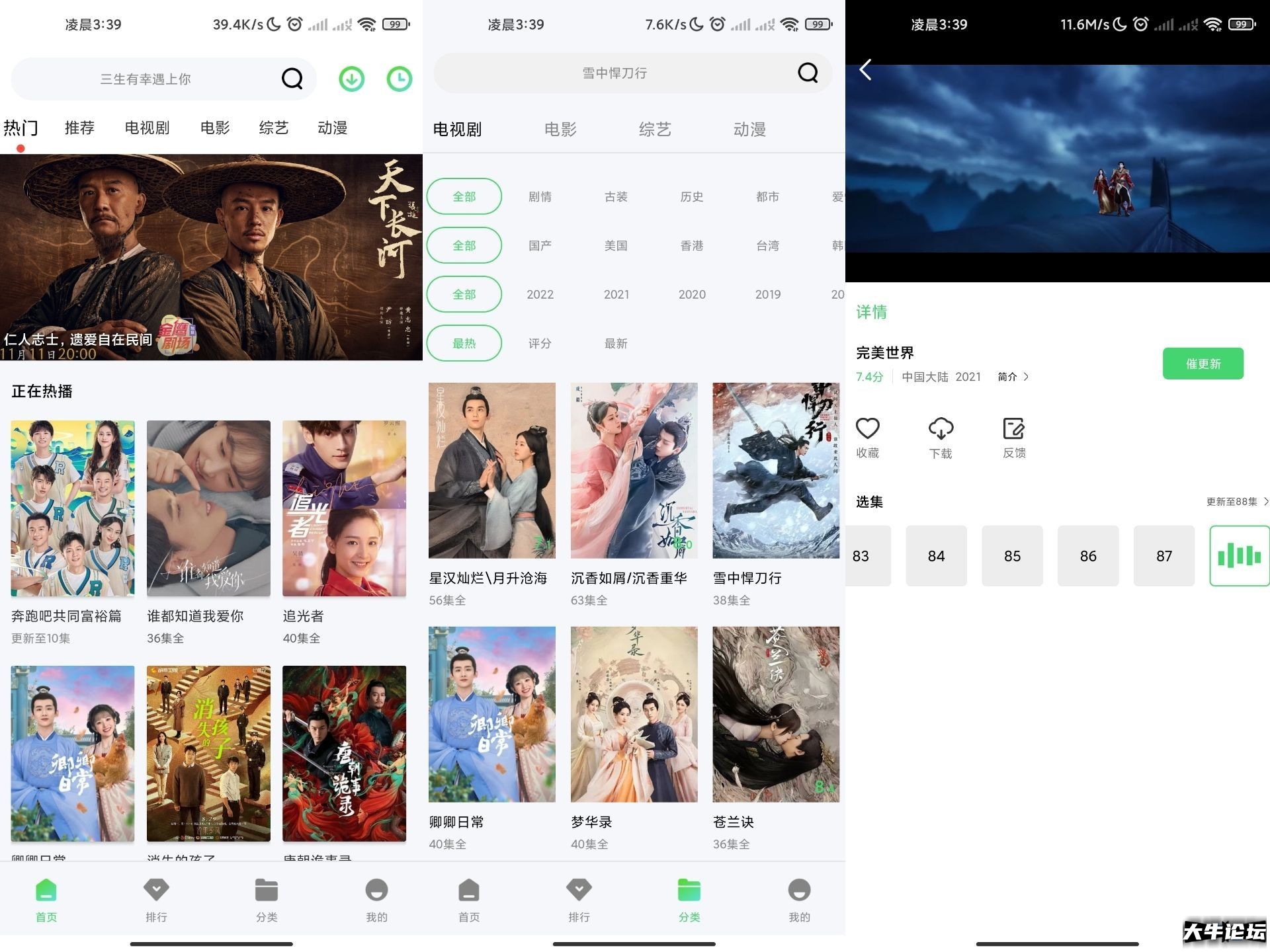Open the 梦华录 poster
Image resolution: width=1270 pixels, height=952 pixels.
tap(634, 715)
